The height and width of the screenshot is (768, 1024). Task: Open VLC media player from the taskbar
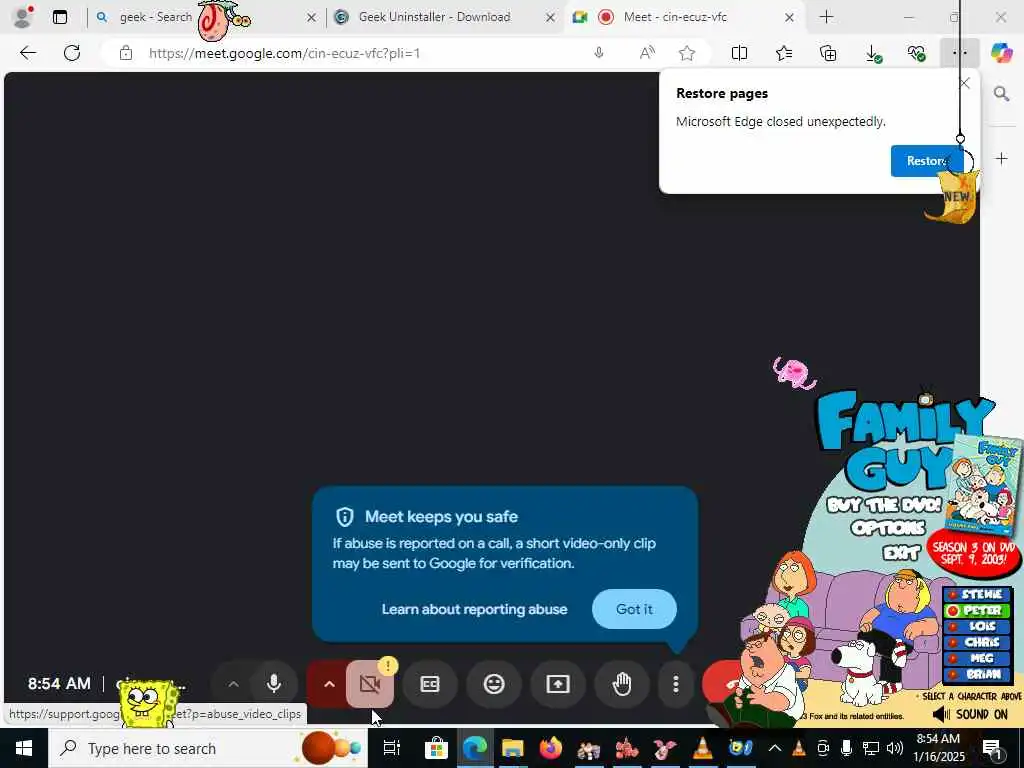(703, 748)
